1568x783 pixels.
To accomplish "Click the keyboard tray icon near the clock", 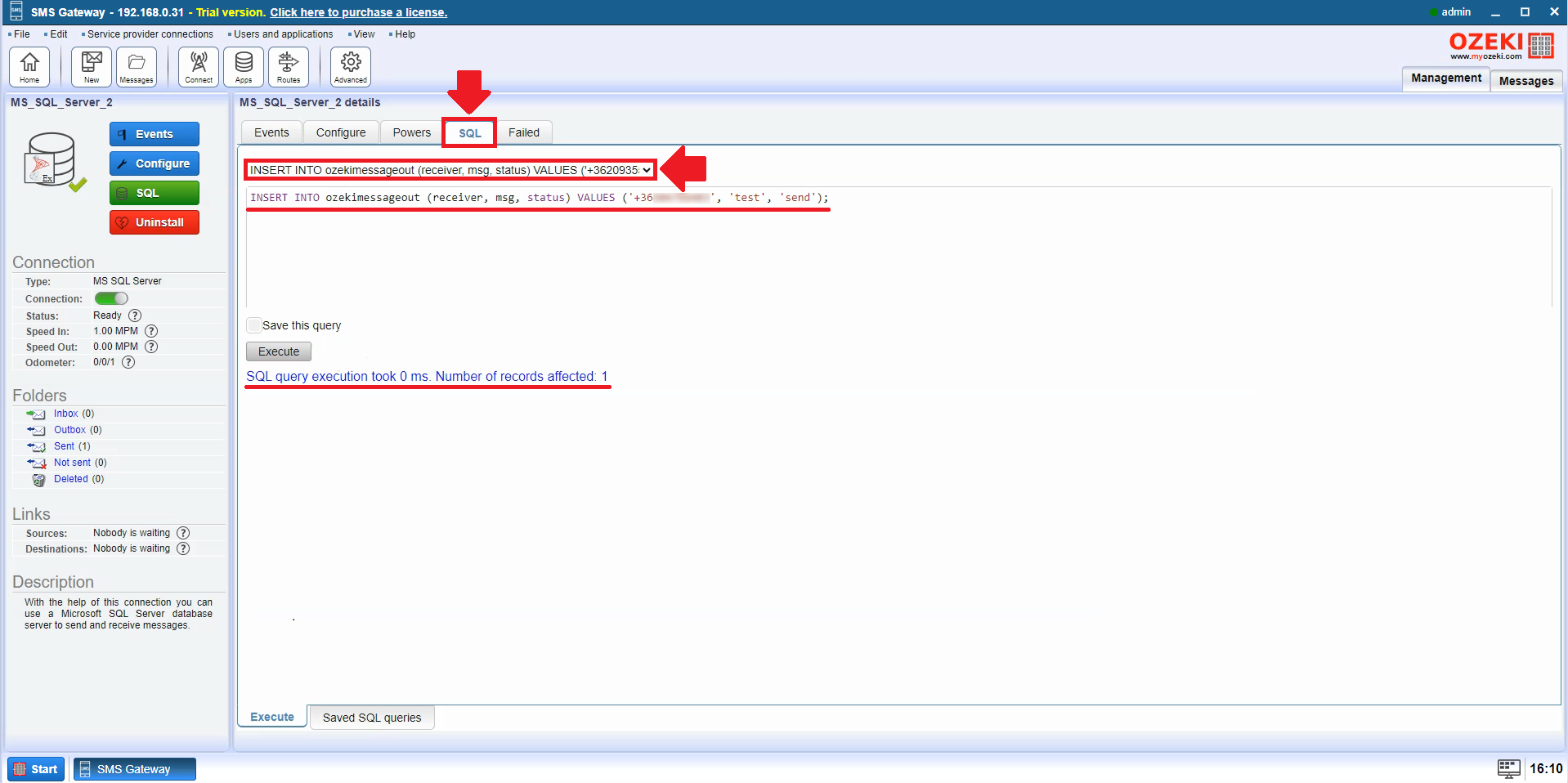I will 1508,768.
